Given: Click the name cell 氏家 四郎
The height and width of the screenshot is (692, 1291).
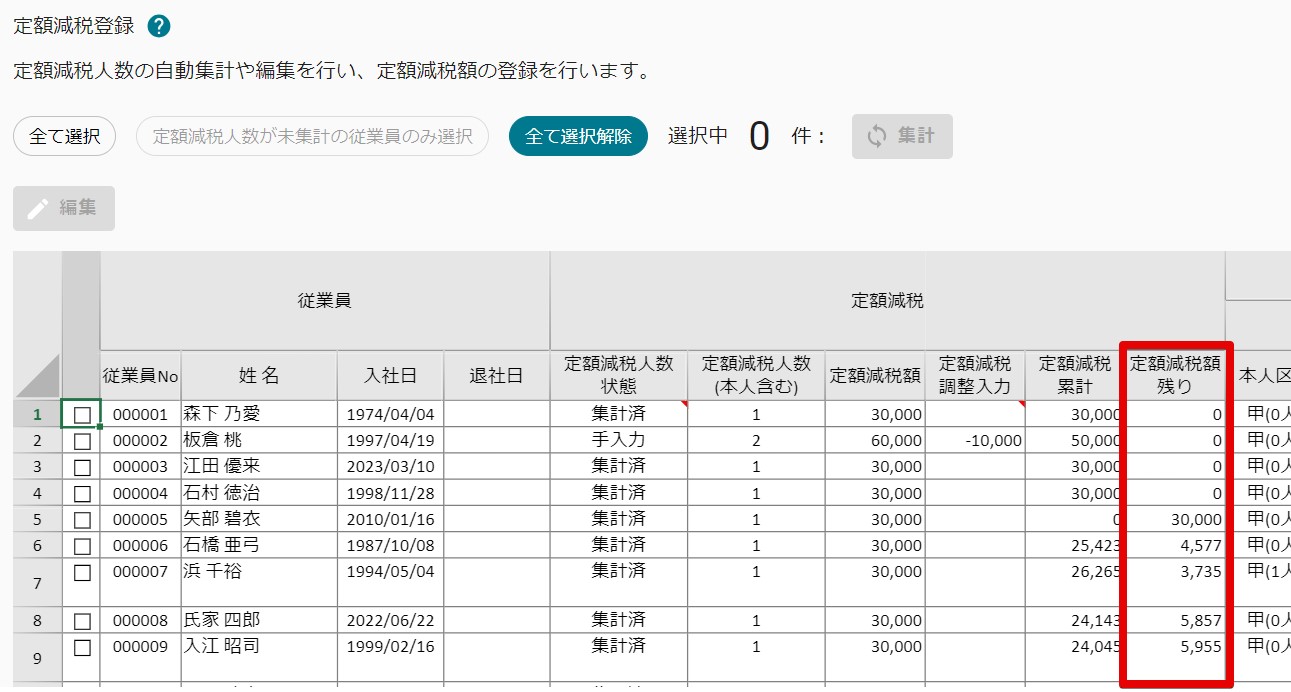Looking at the screenshot, I should [259, 620].
